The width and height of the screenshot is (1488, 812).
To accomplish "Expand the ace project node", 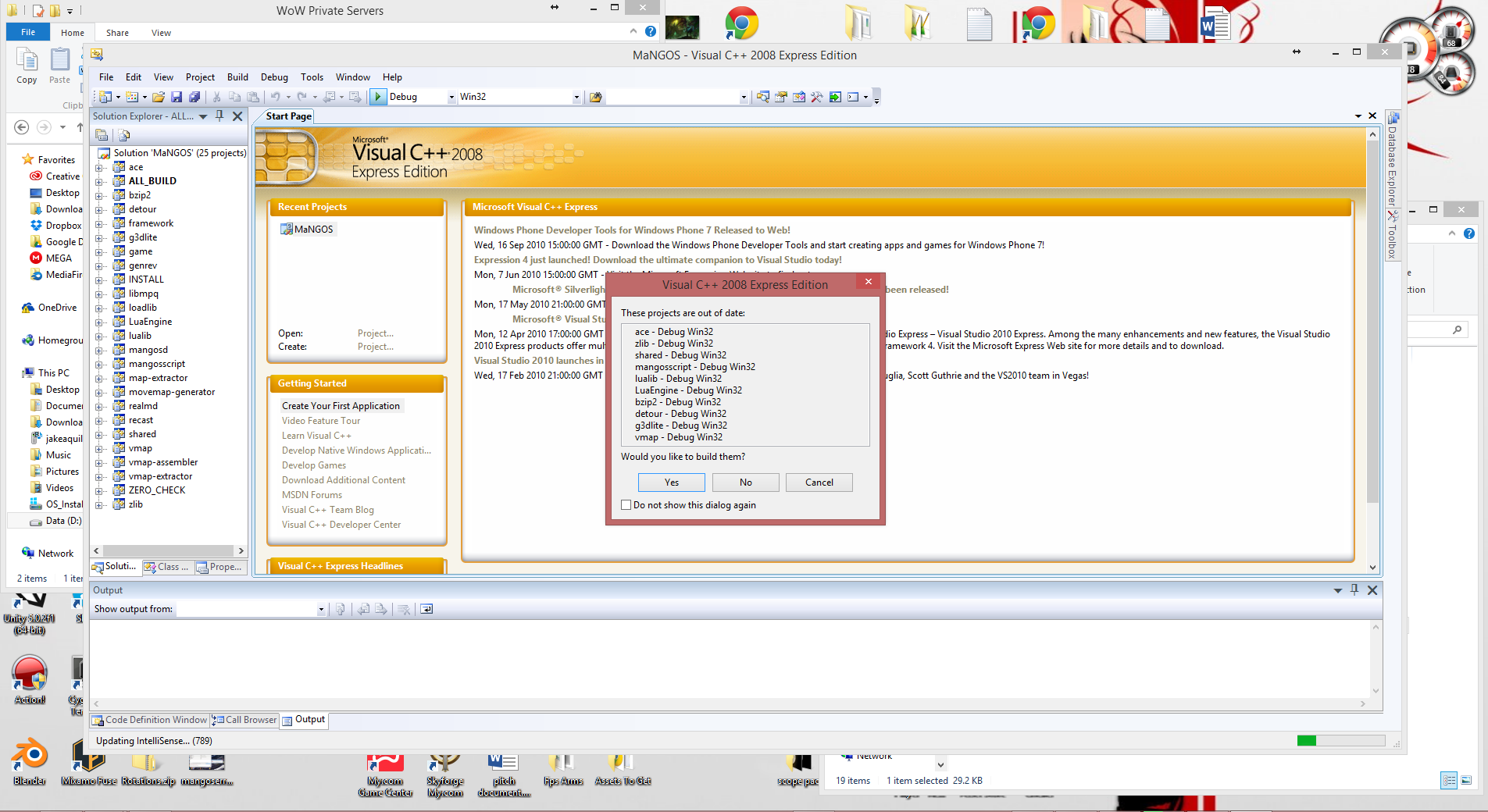I will [x=99, y=167].
